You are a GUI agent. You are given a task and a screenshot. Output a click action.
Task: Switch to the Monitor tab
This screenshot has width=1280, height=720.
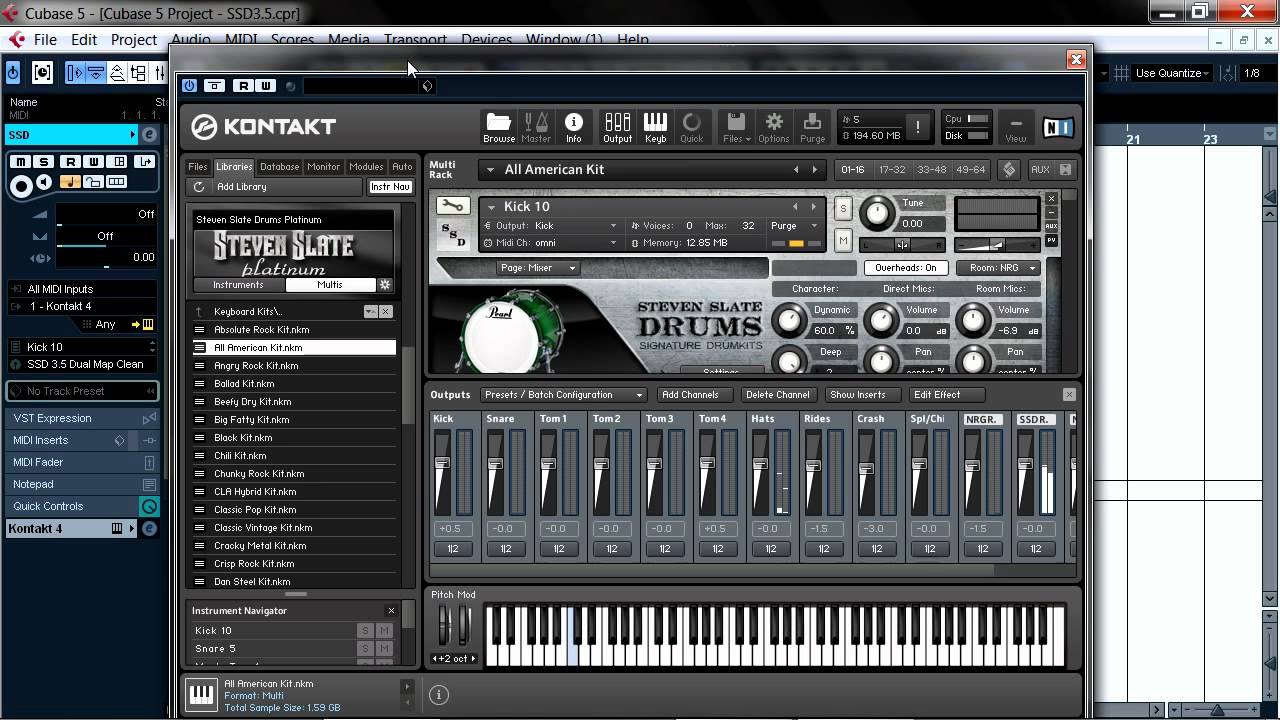click(324, 167)
